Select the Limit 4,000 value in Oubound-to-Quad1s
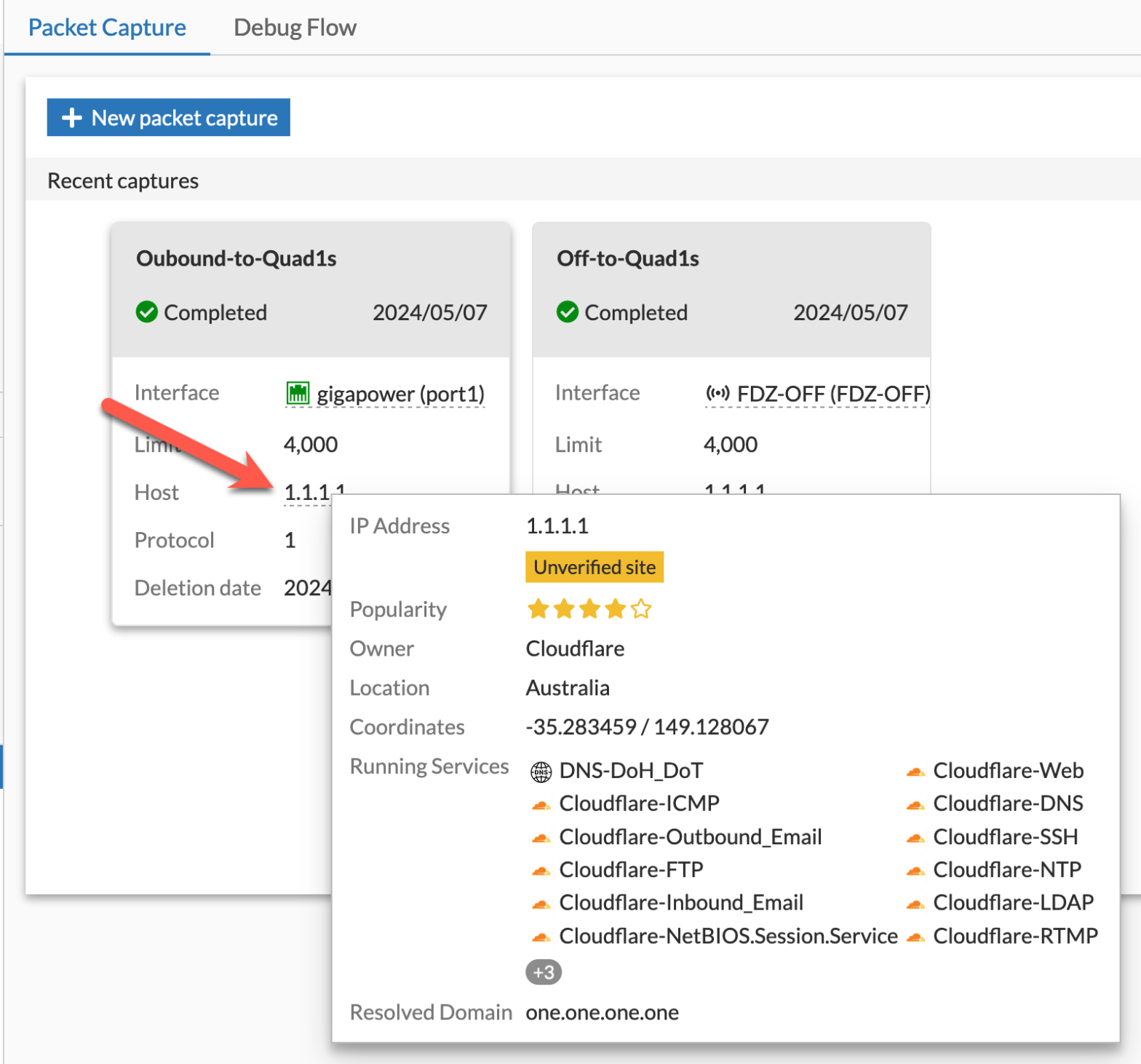Viewport: 1141px width, 1064px height. click(311, 444)
